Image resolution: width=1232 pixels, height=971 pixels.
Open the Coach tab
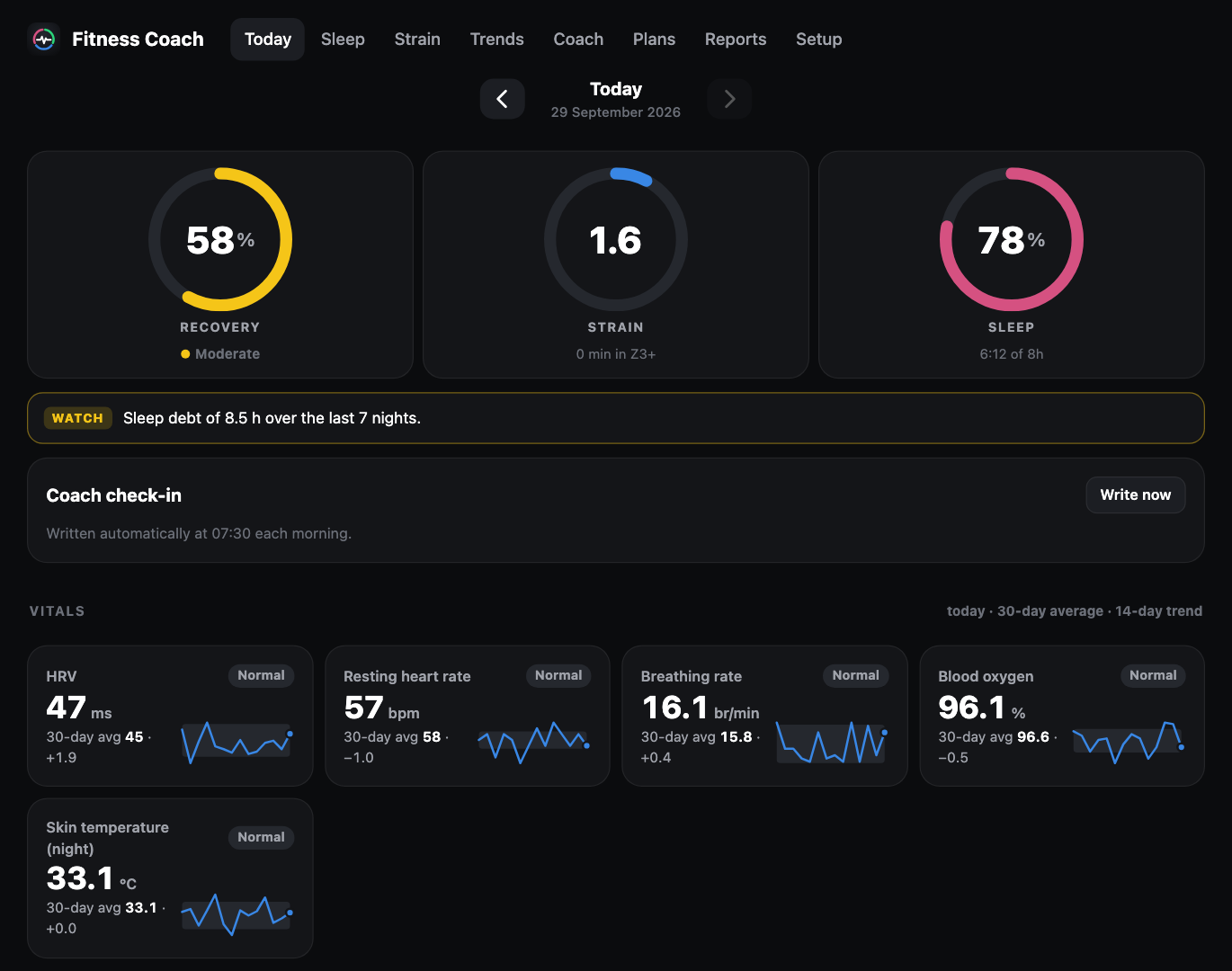tap(578, 40)
